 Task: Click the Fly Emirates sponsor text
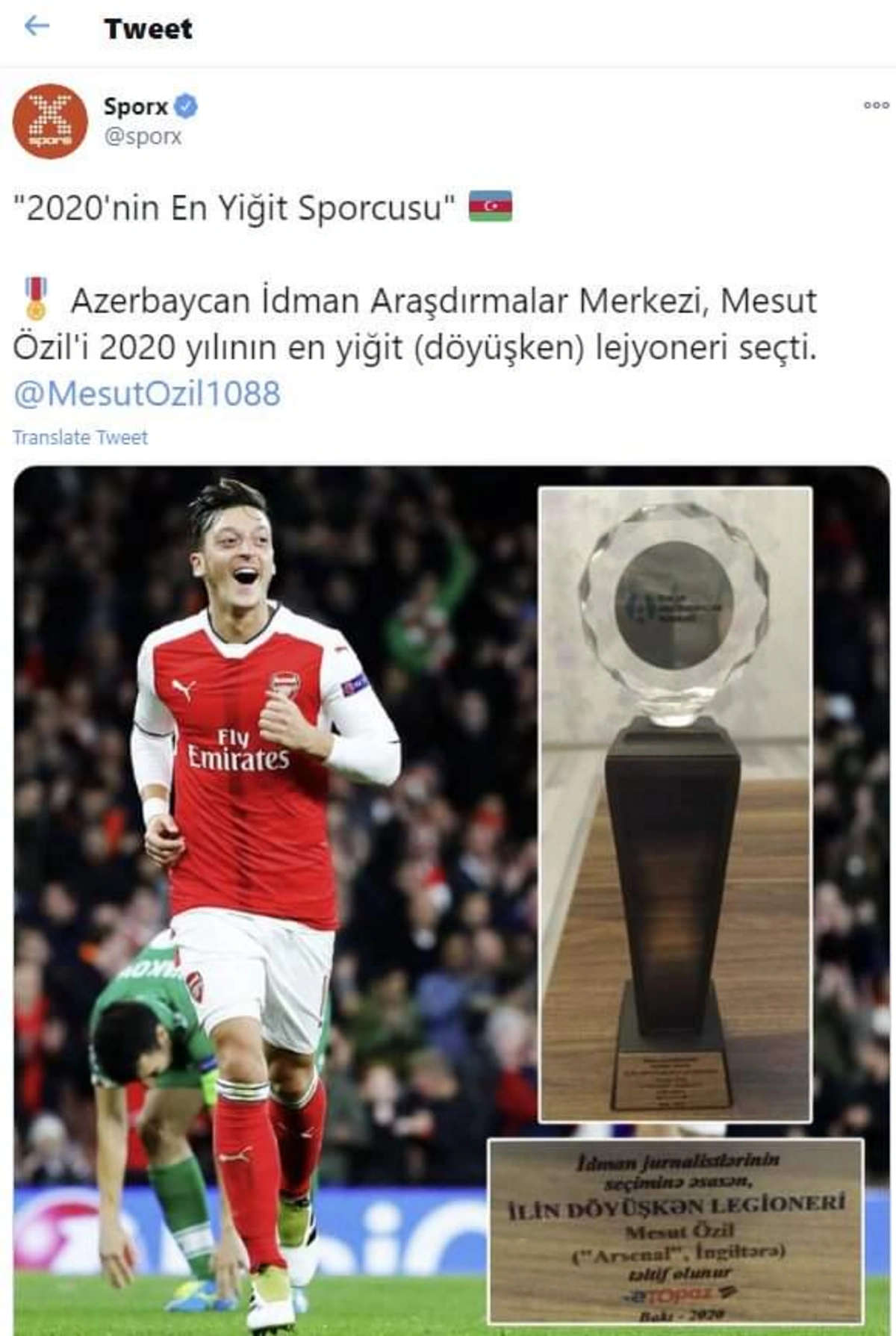[x=237, y=749]
